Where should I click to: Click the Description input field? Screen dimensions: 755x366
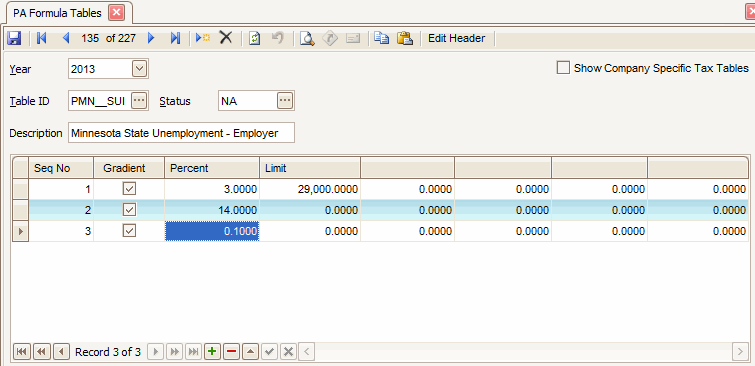click(x=182, y=133)
